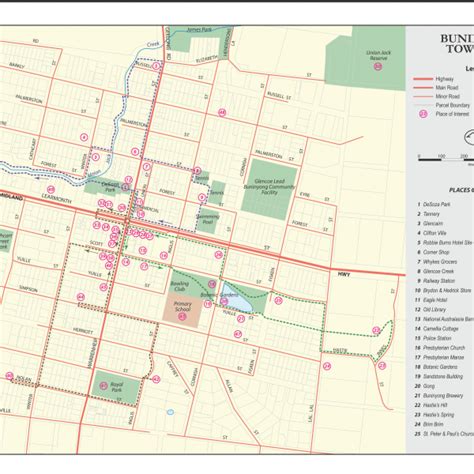Select '18 Botanic Gardens' list entry
The height and width of the screenshot is (474, 474).
pos(436,367)
